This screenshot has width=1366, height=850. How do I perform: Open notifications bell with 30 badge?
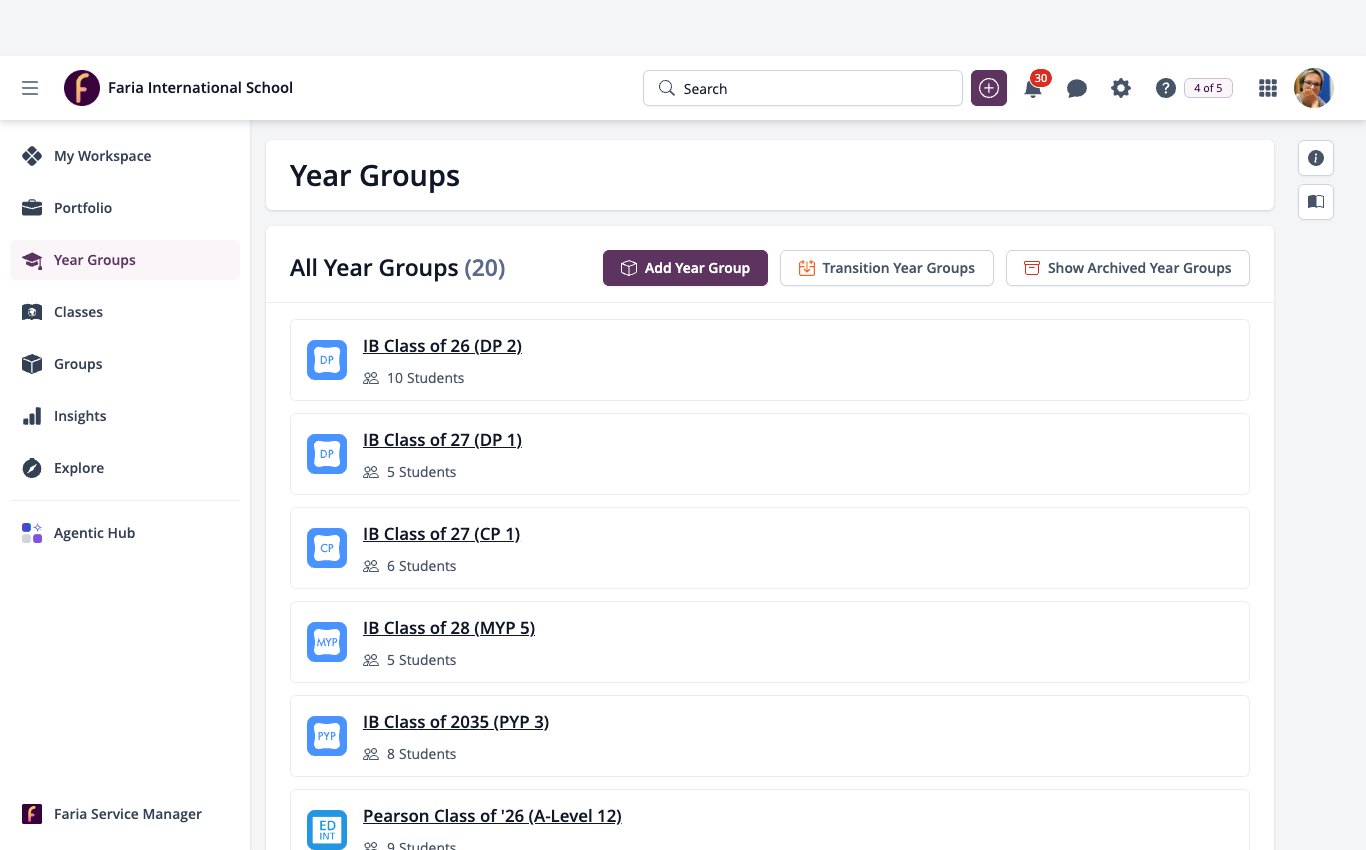(x=1035, y=86)
